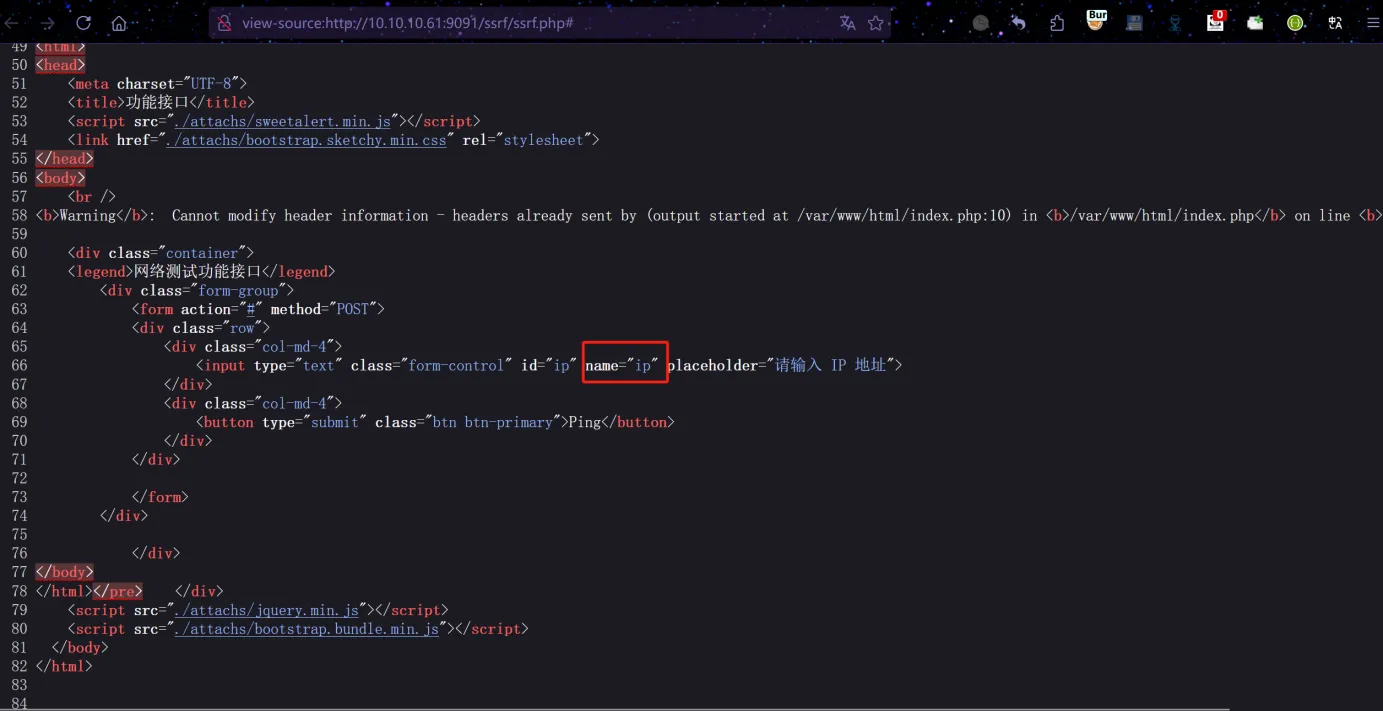Click the "row" class value on line 64
Viewport: 1383px width, 711px height.
(242, 328)
